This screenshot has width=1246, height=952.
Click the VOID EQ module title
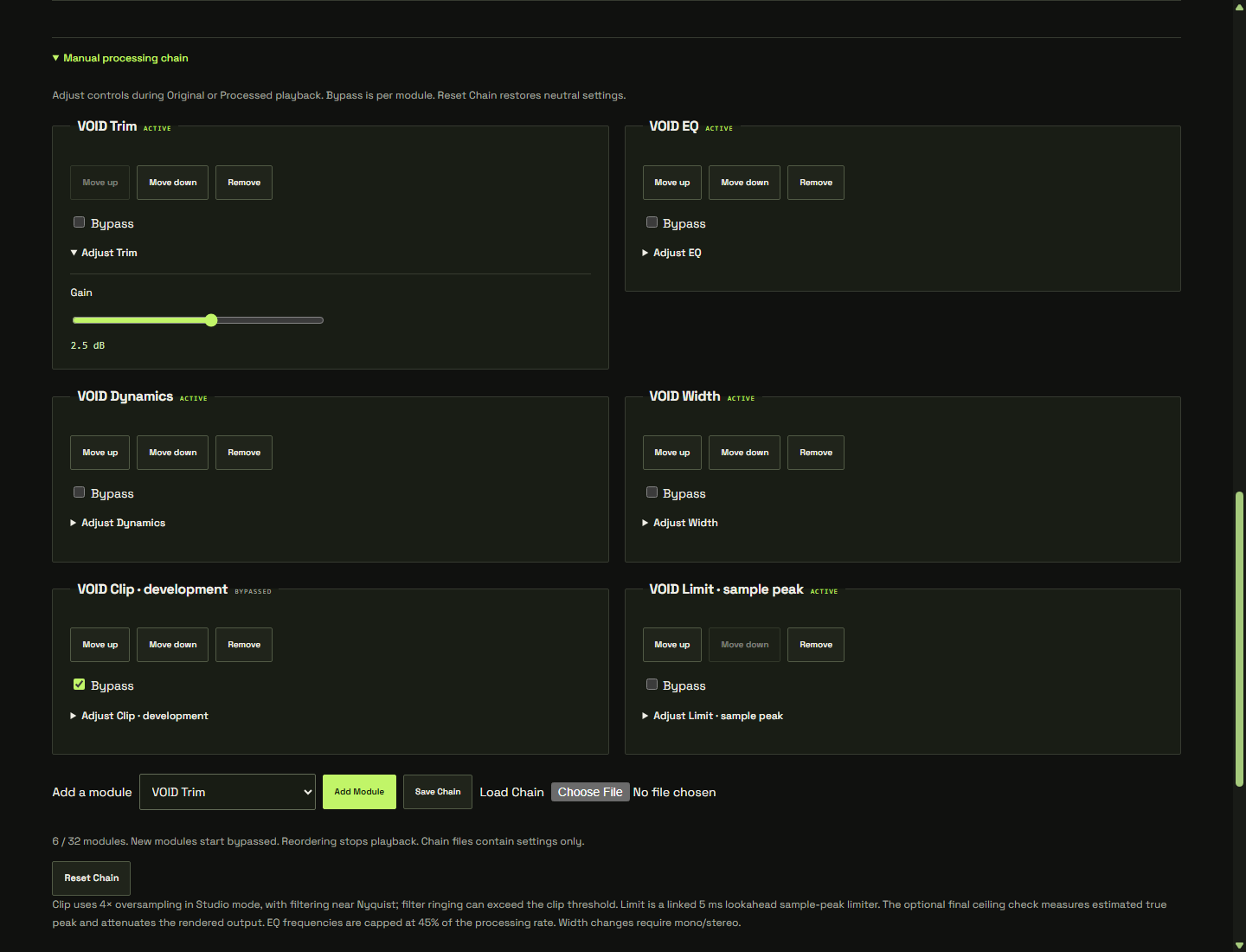coord(674,126)
